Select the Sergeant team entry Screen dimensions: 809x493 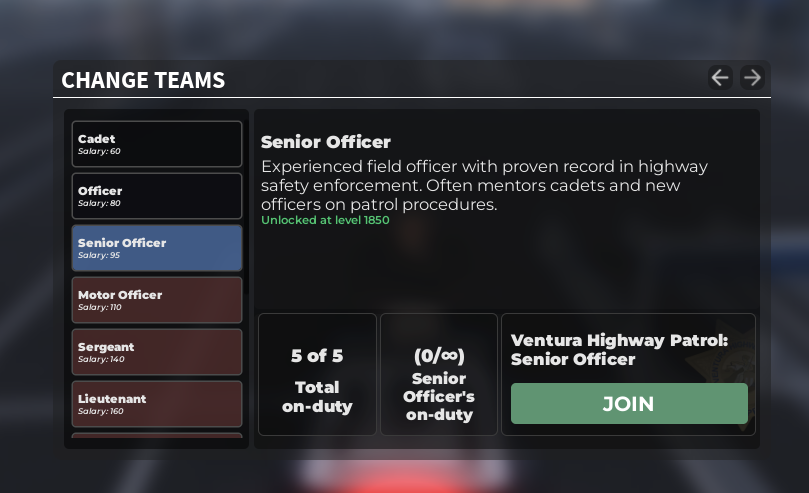pyautogui.click(x=157, y=352)
